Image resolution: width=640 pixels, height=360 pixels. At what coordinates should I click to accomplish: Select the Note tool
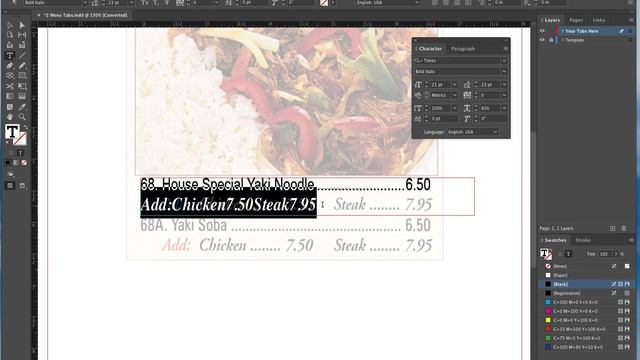coord(10,107)
